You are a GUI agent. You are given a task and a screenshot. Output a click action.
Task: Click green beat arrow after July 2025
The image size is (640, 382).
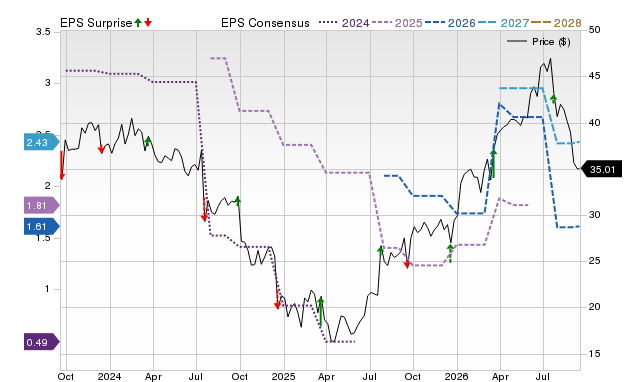[380, 251]
